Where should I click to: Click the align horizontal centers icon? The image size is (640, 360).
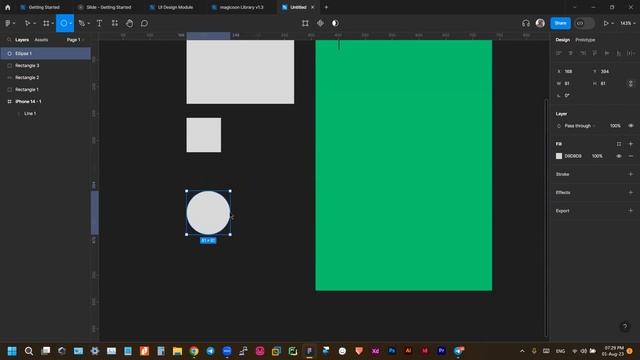pyautogui.click(x=571, y=53)
